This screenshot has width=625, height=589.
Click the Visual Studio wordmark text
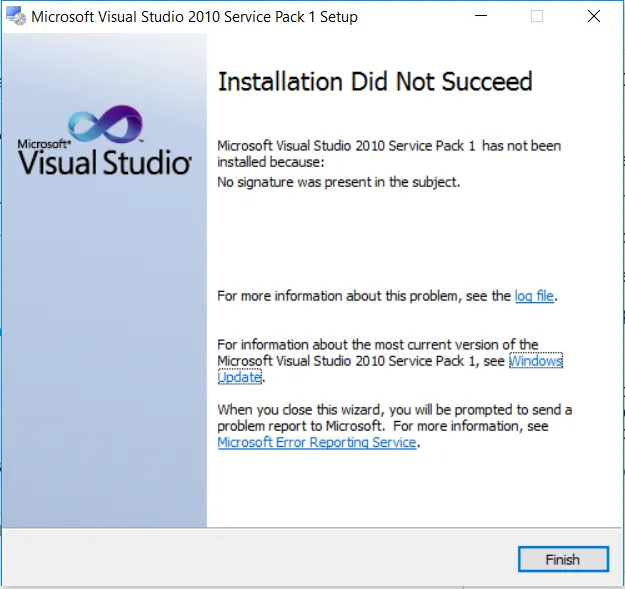105,162
